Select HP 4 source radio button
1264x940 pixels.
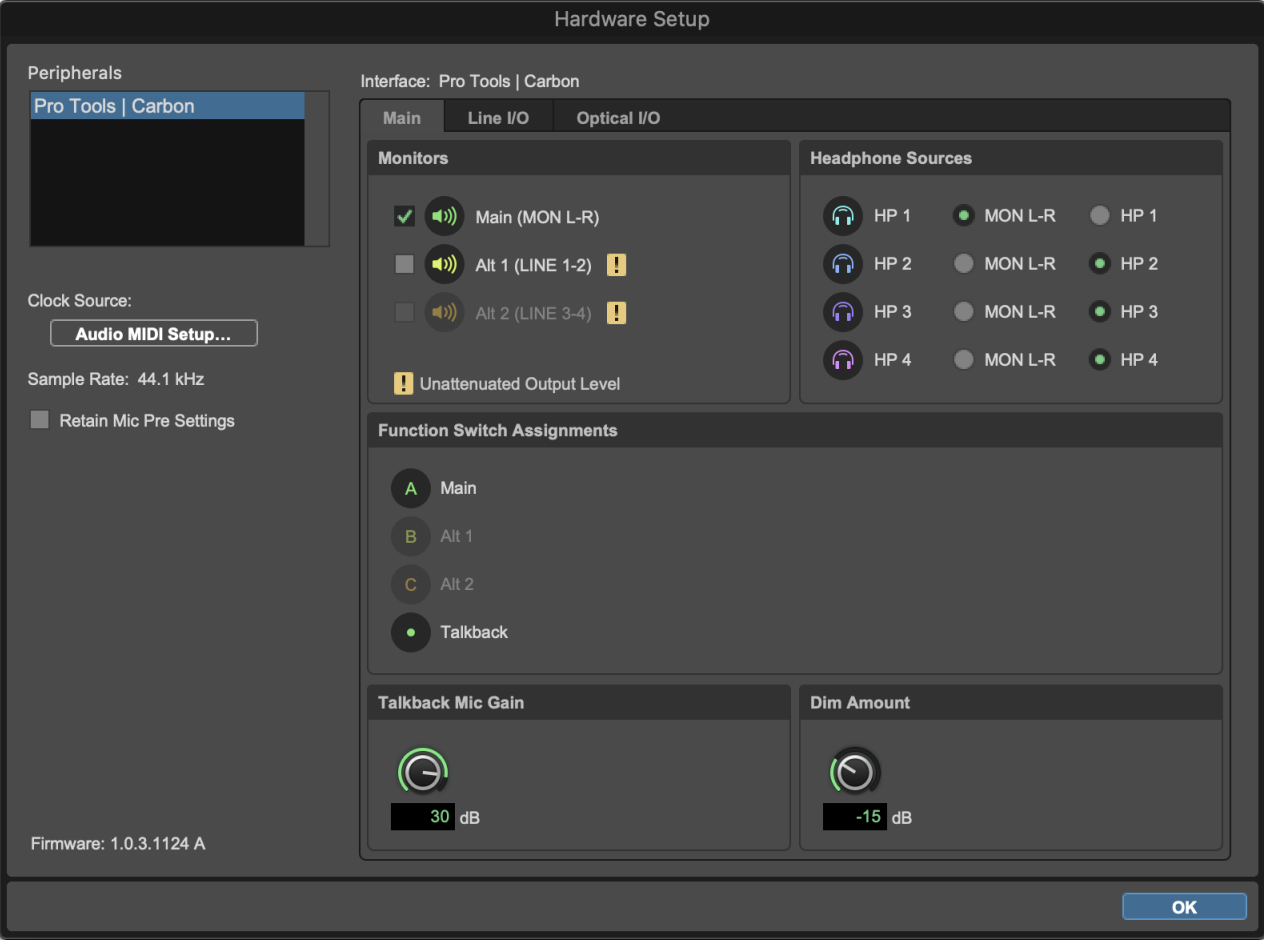pos(1100,359)
